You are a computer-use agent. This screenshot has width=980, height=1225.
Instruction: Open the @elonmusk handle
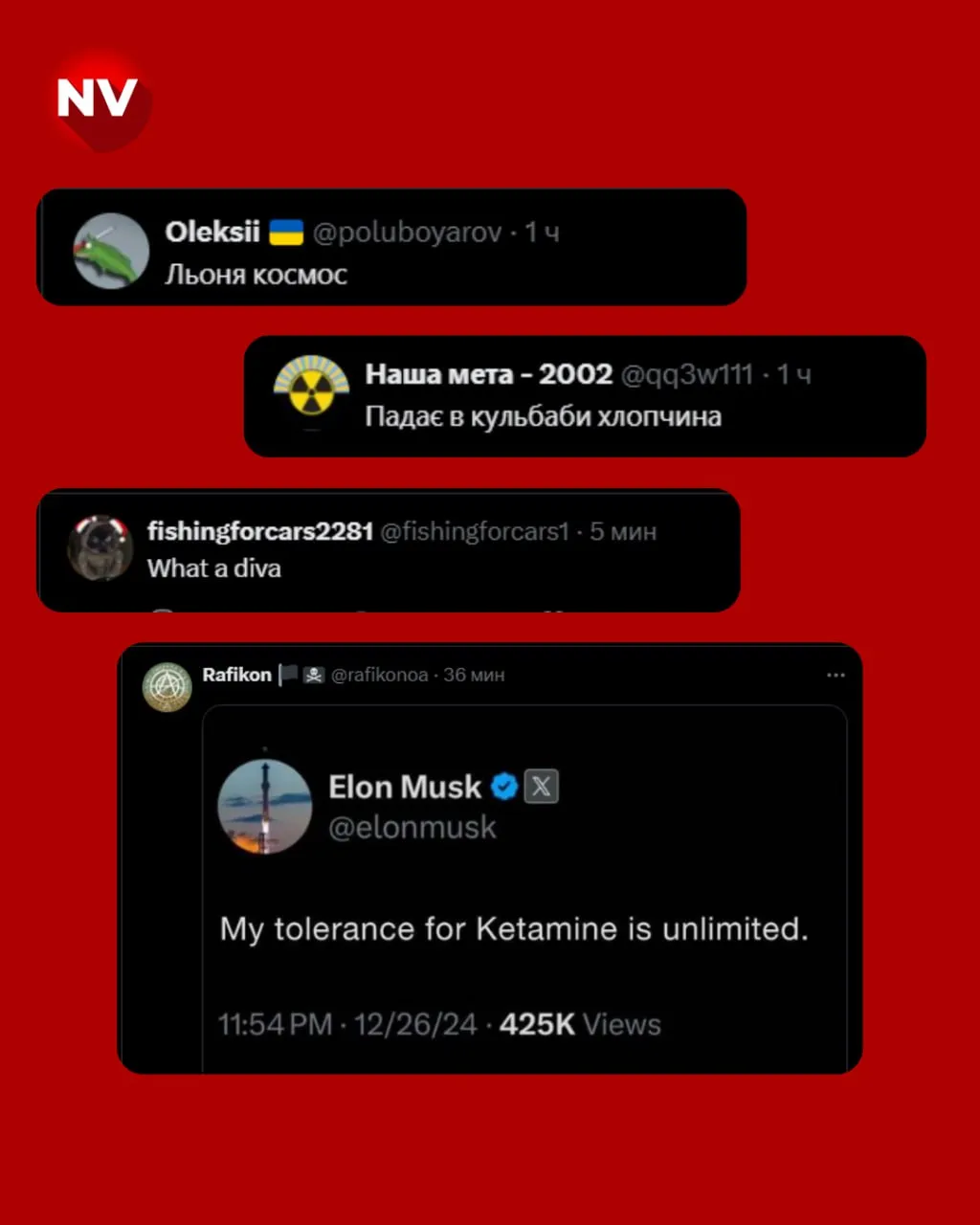pos(412,828)
